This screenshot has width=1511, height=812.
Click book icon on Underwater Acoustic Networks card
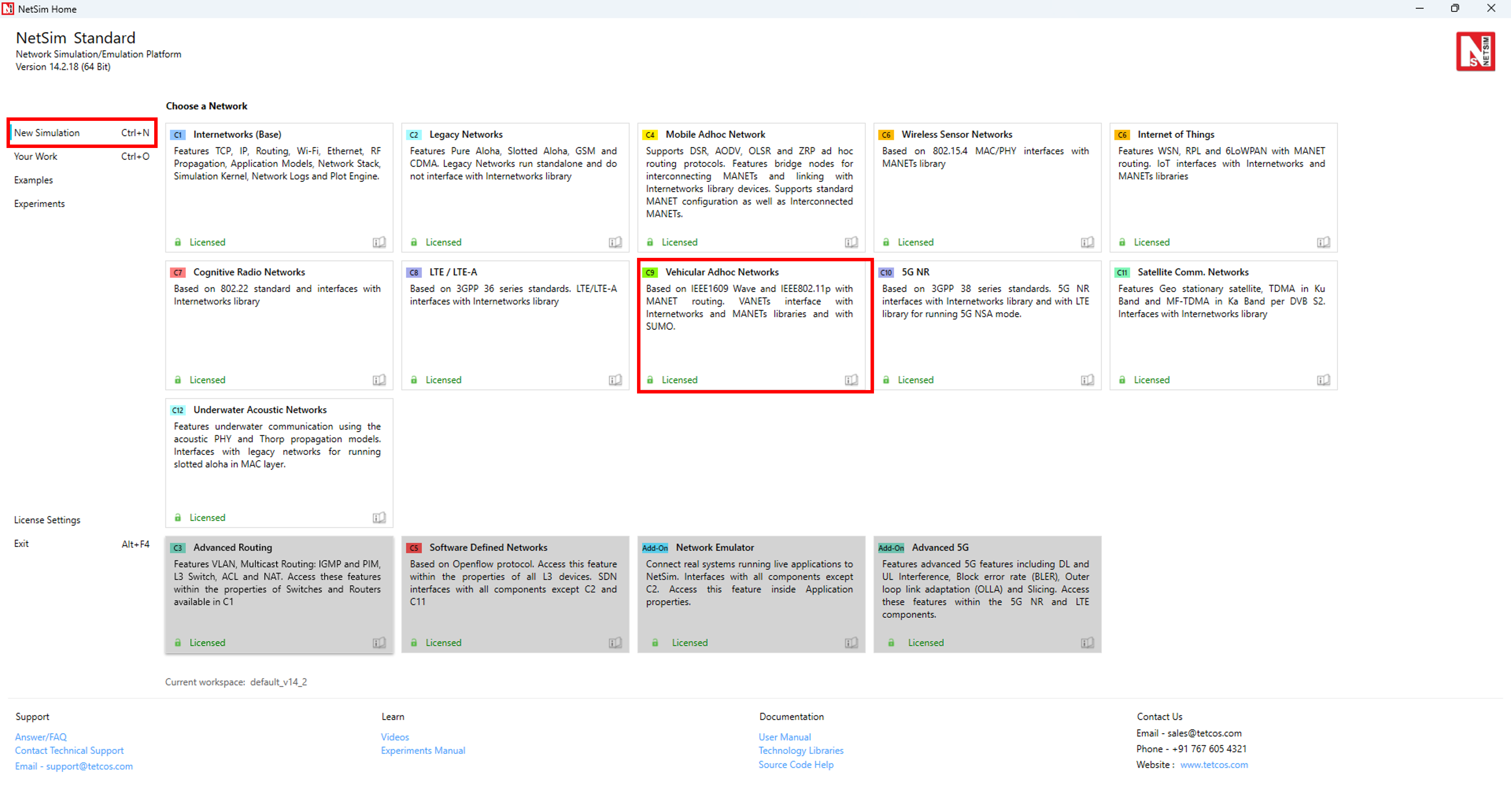tap(379, 518)
